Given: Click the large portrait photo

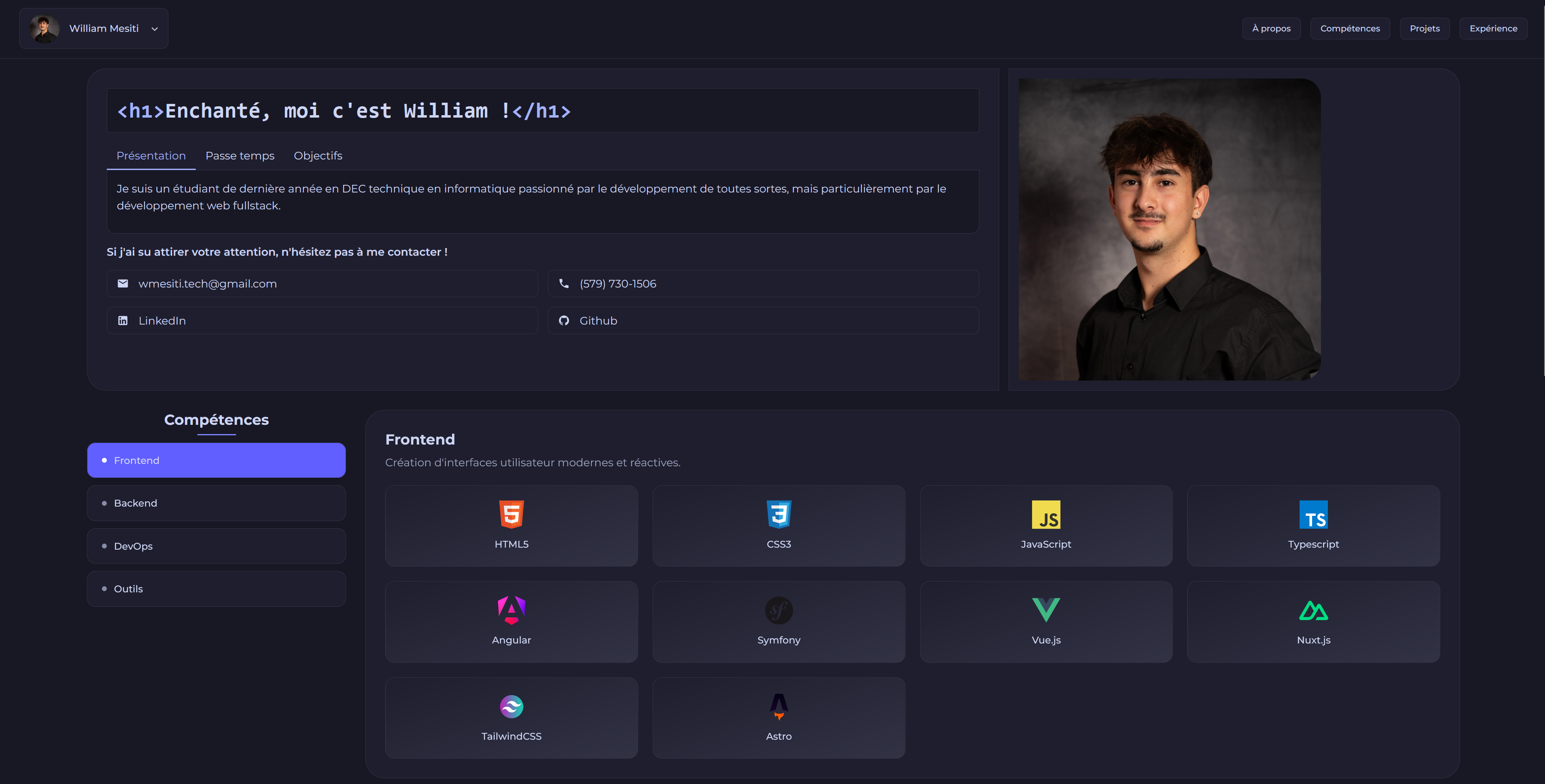Looking at the screenshot, I should [1170, 230].
